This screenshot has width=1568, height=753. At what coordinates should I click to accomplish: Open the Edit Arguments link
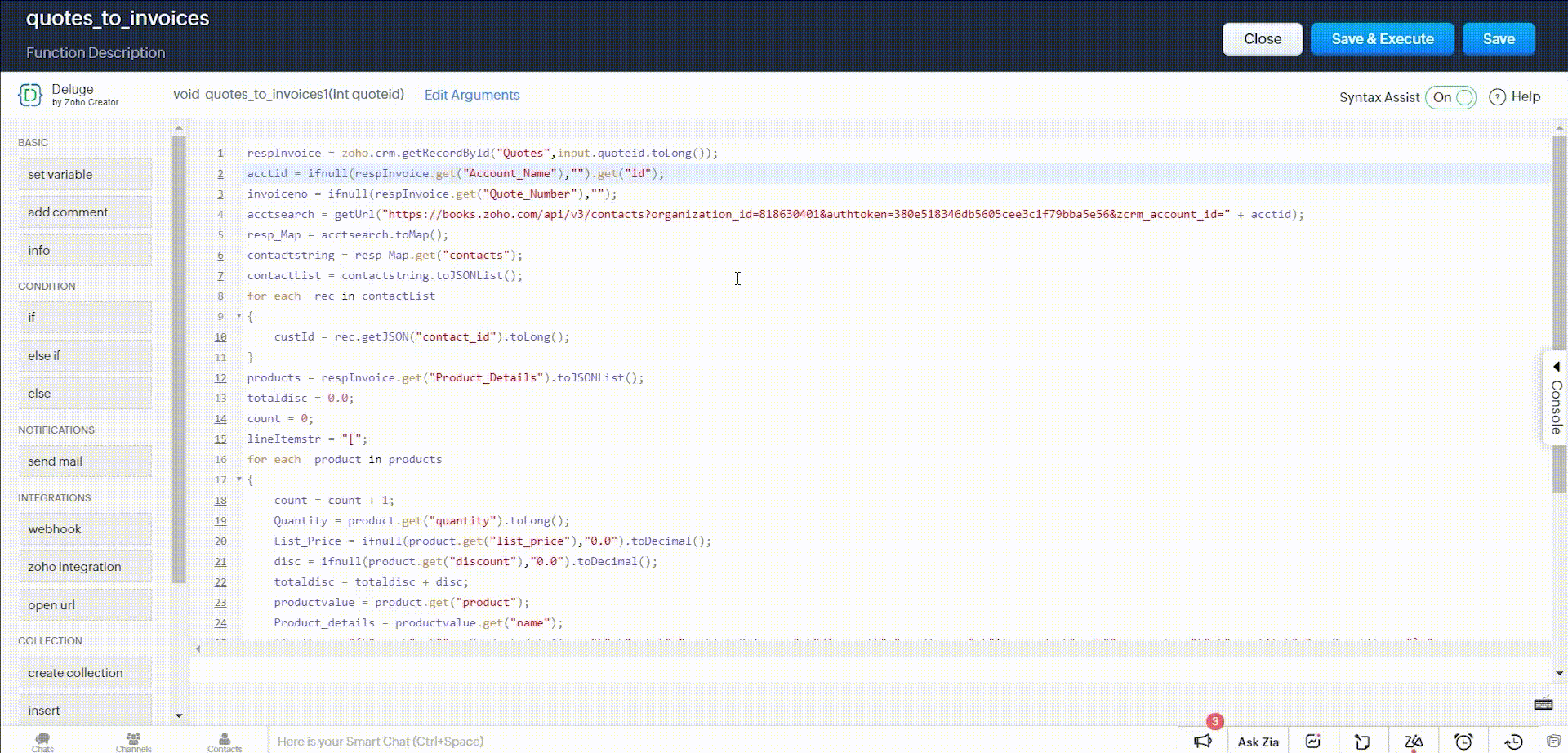[x=471, y=95]
